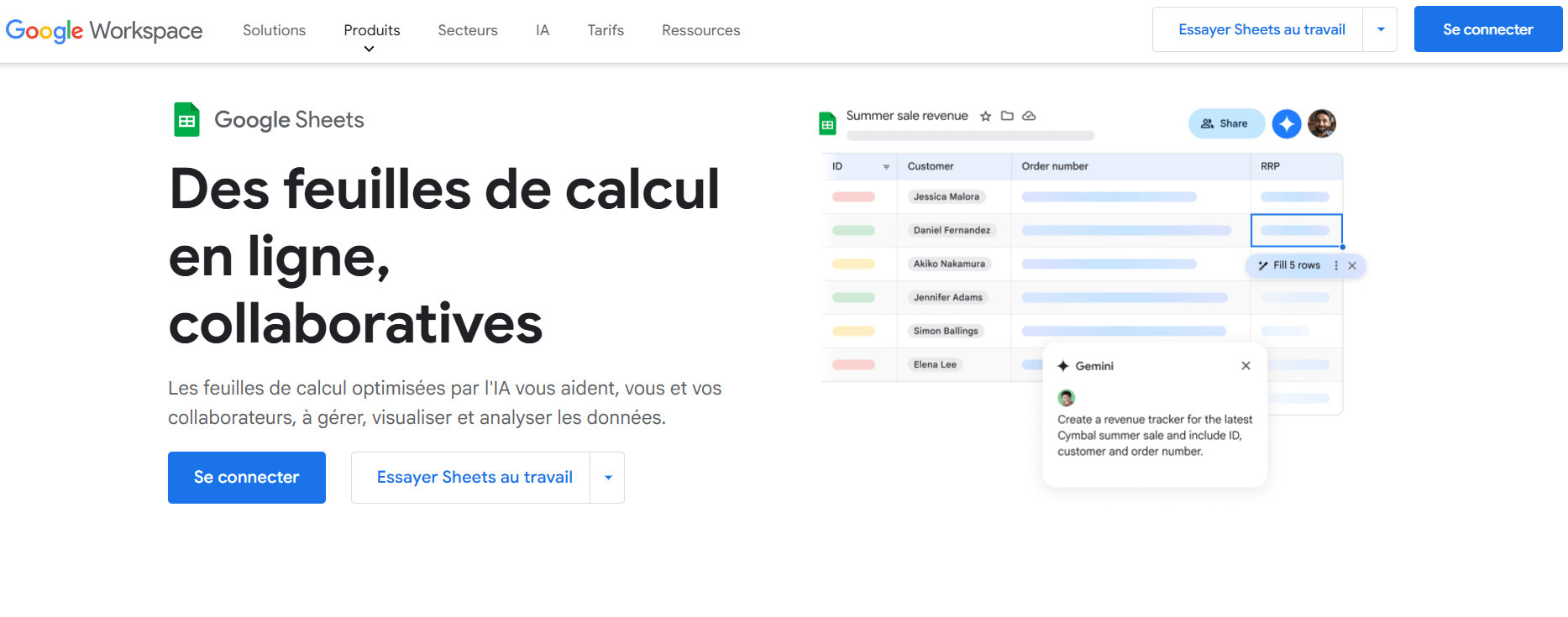Click the Sheets file icon in preview

point(828,123)
